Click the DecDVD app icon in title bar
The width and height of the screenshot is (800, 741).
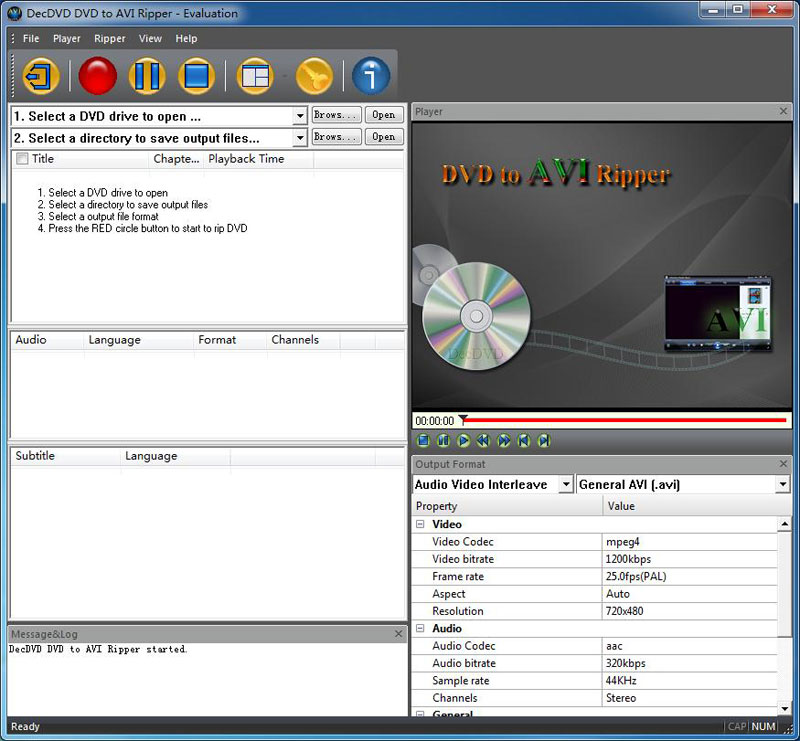coord(14,13)
